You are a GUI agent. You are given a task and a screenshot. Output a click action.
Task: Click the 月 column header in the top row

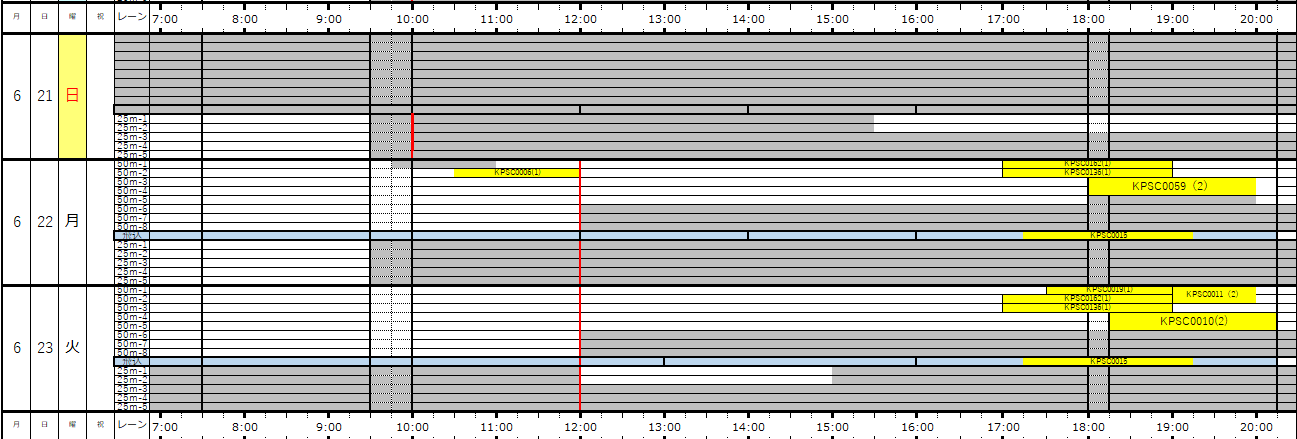click(x=17, y=17)
